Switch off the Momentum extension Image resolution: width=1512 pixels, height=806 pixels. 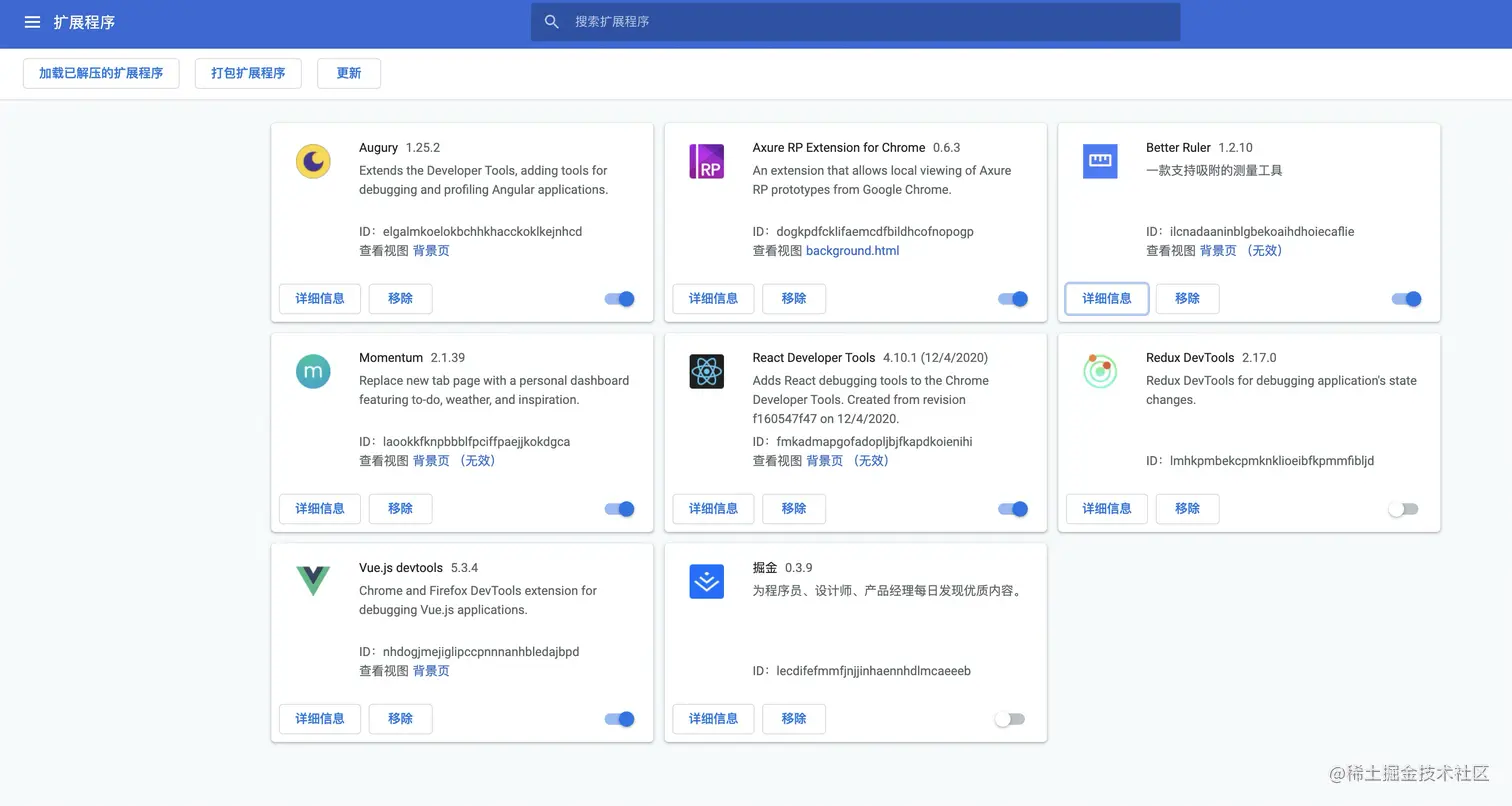tap(620, 509)
